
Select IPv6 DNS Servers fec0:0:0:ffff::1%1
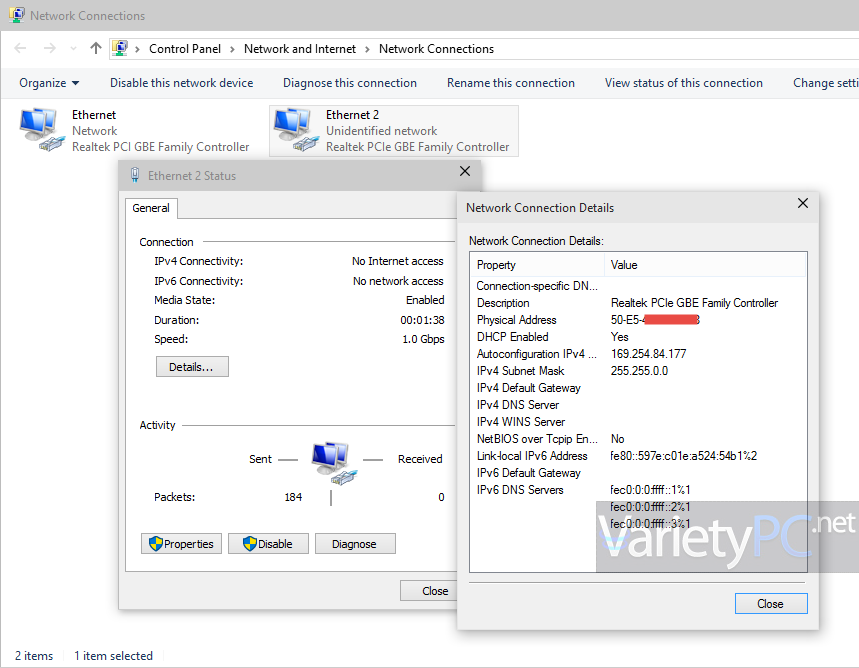(650, 490)
